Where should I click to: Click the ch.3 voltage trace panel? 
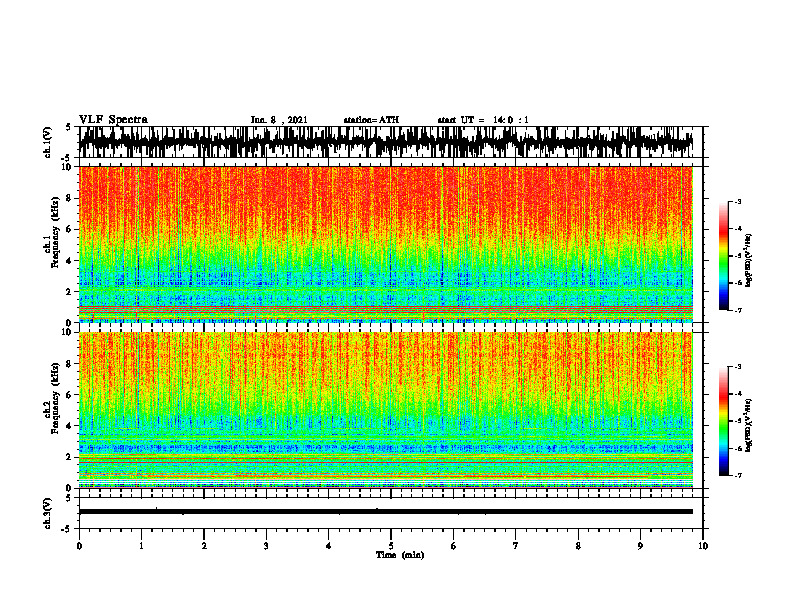coord(391,513)
